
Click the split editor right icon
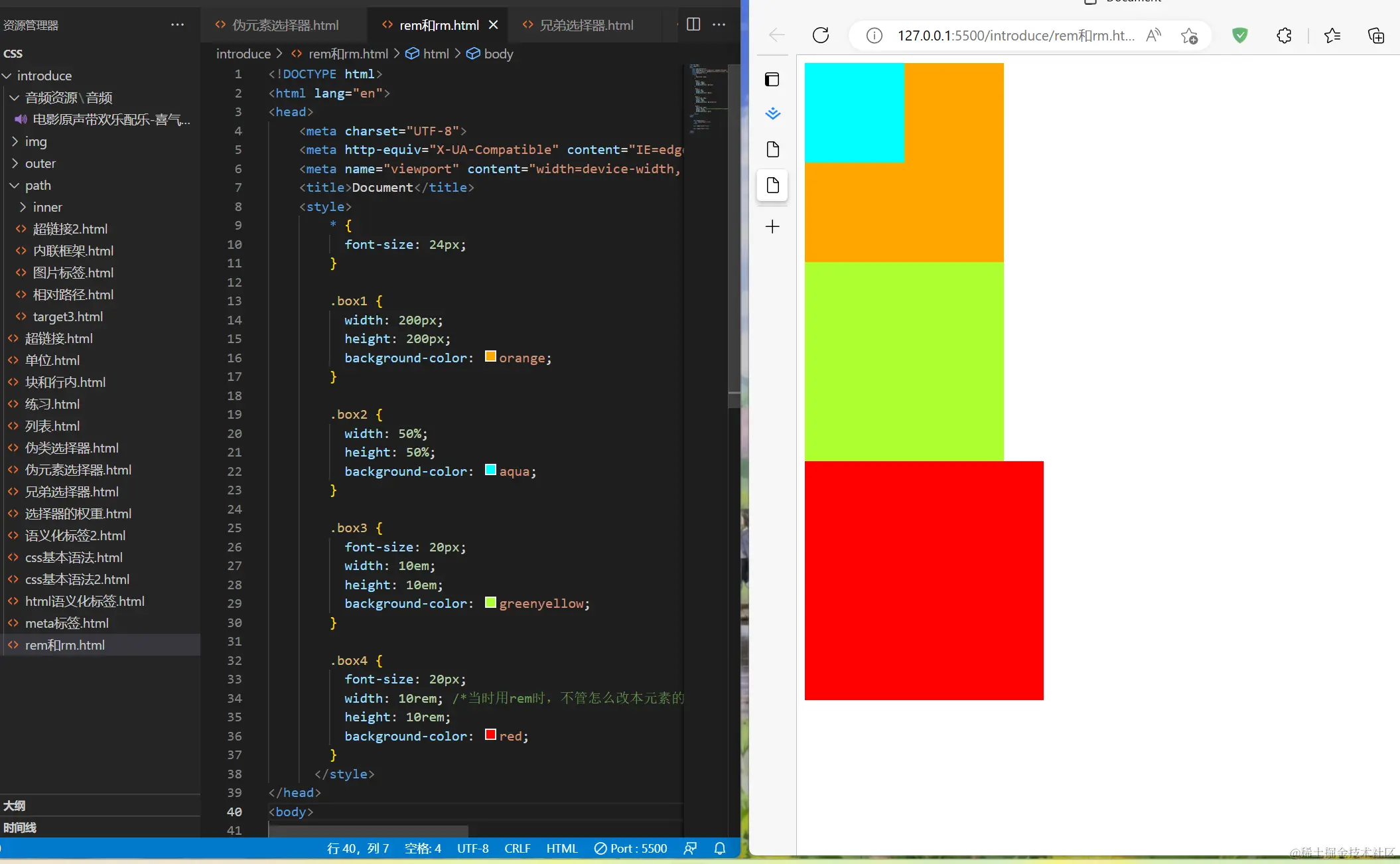pos(693,25)
